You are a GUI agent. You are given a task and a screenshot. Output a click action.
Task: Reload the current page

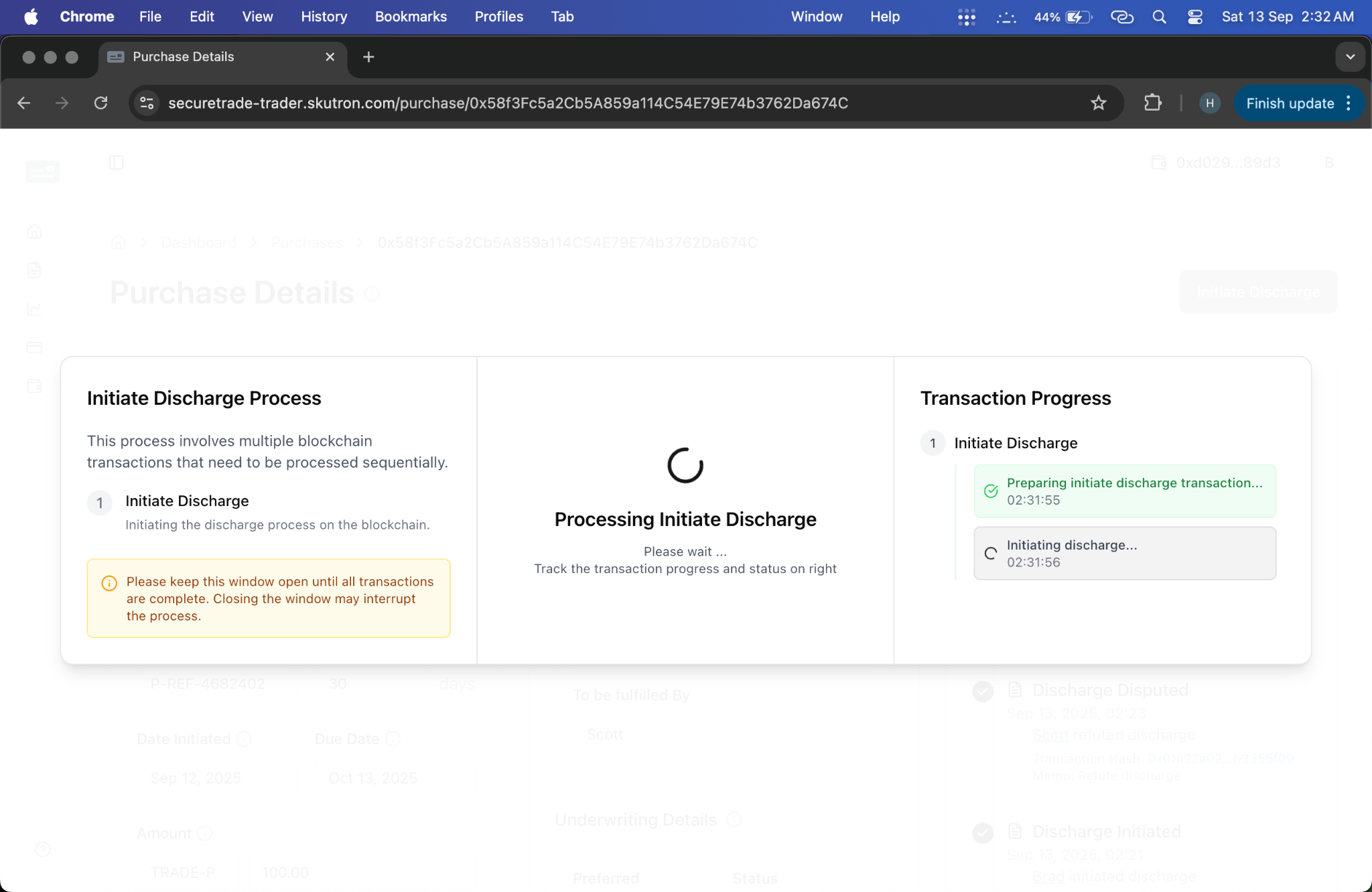[100, 103]
